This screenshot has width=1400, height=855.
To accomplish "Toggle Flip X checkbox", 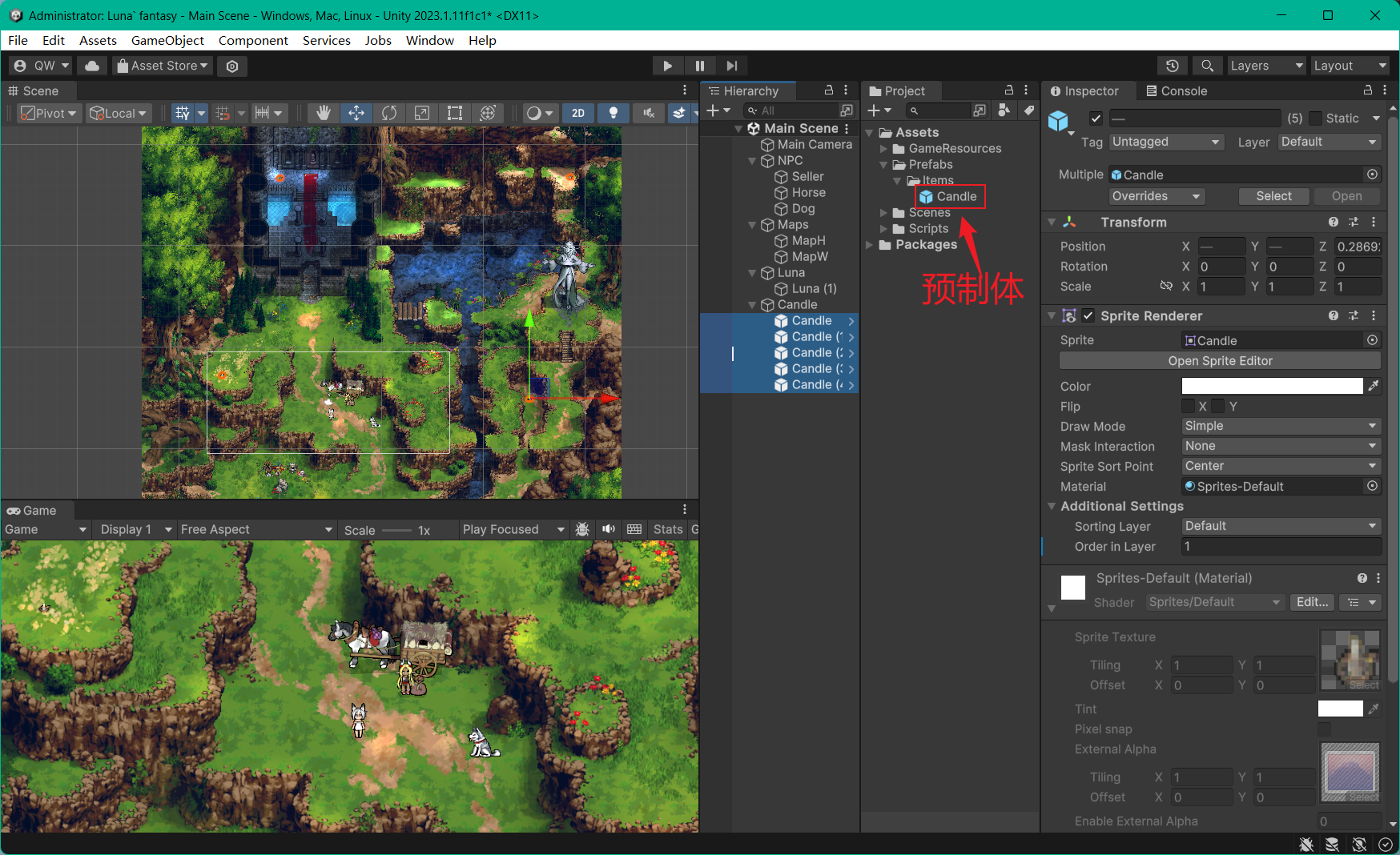I will click(x=1189, y=406).
